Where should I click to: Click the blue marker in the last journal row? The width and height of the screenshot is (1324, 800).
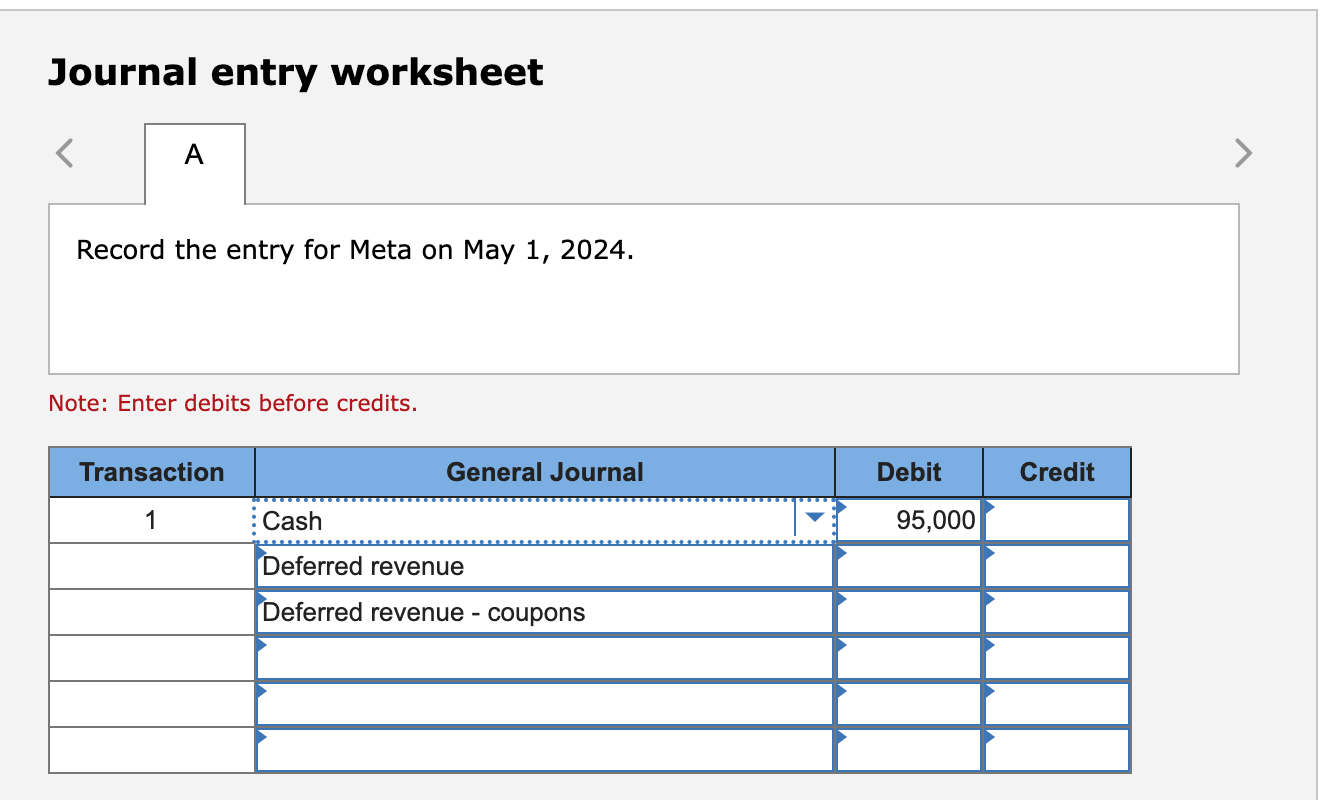coord(261,738)
